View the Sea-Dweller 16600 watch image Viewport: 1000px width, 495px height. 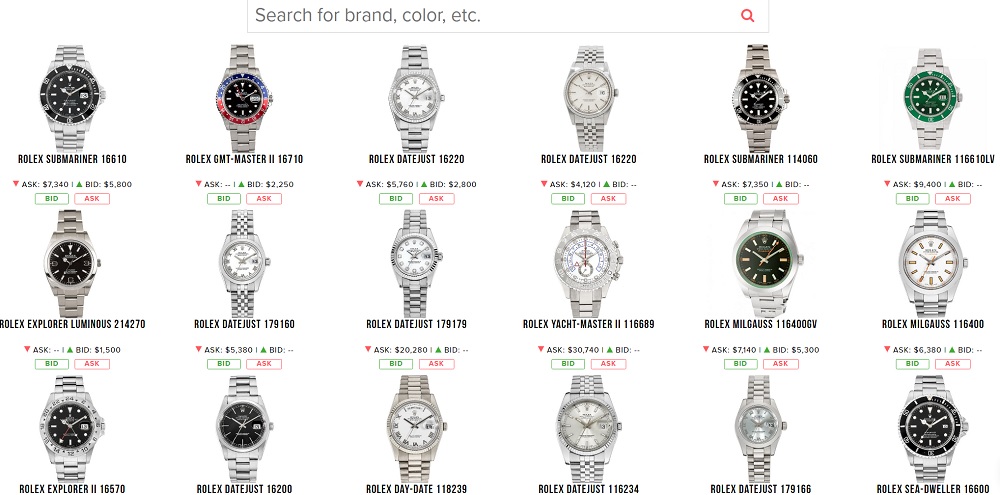[x=933, y=428]
